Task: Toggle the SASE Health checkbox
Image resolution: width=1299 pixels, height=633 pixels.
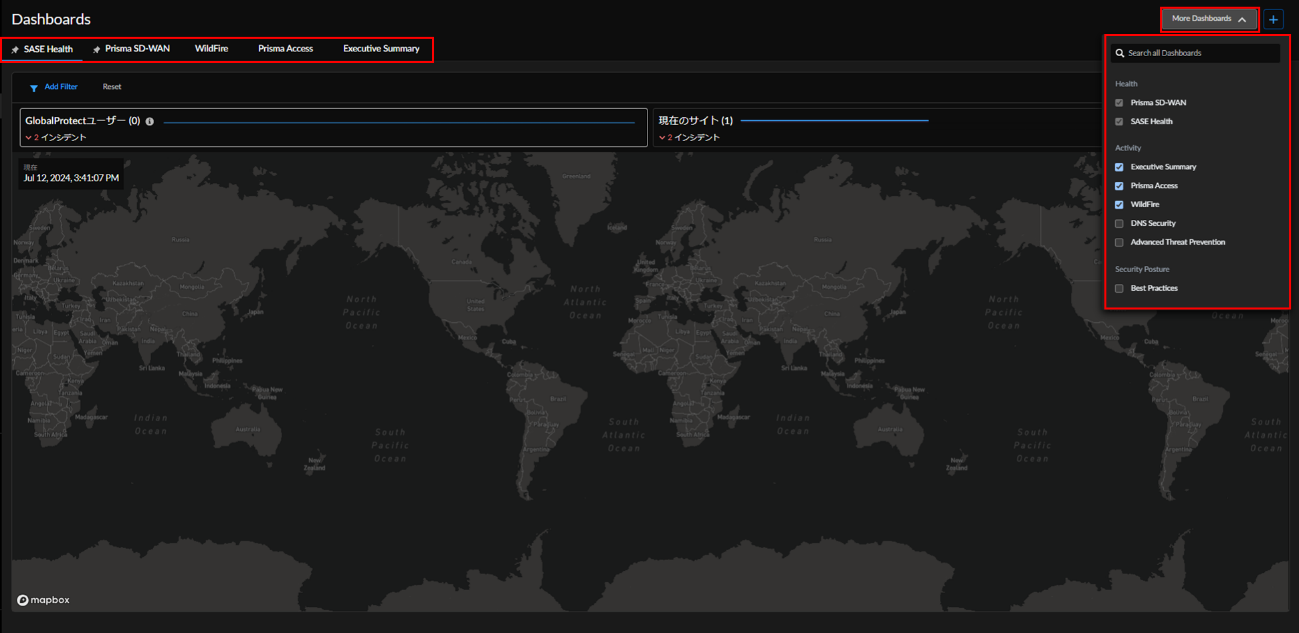Action: pyautogui.click(x=1119, y=122)
